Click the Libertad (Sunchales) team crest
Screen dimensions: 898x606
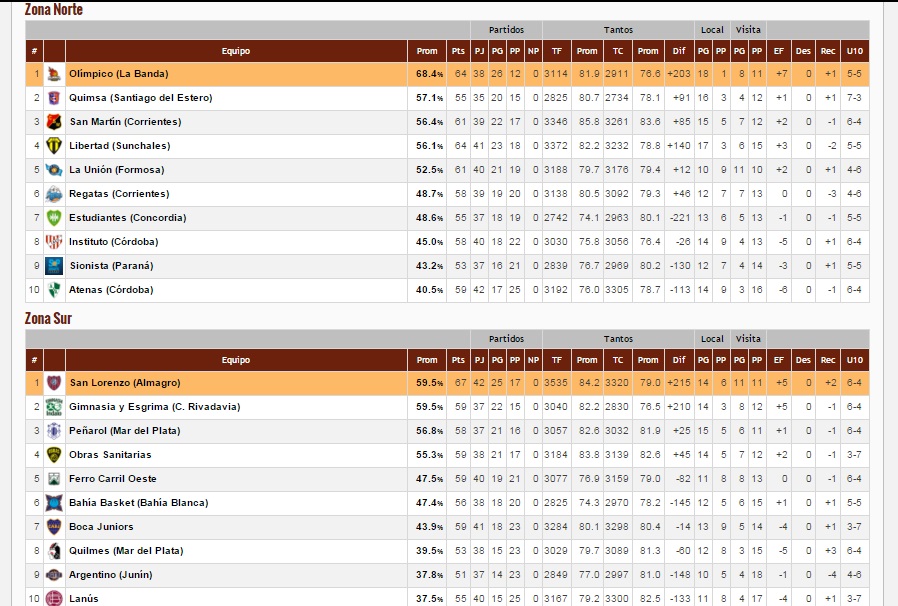[x=55, y=146]
